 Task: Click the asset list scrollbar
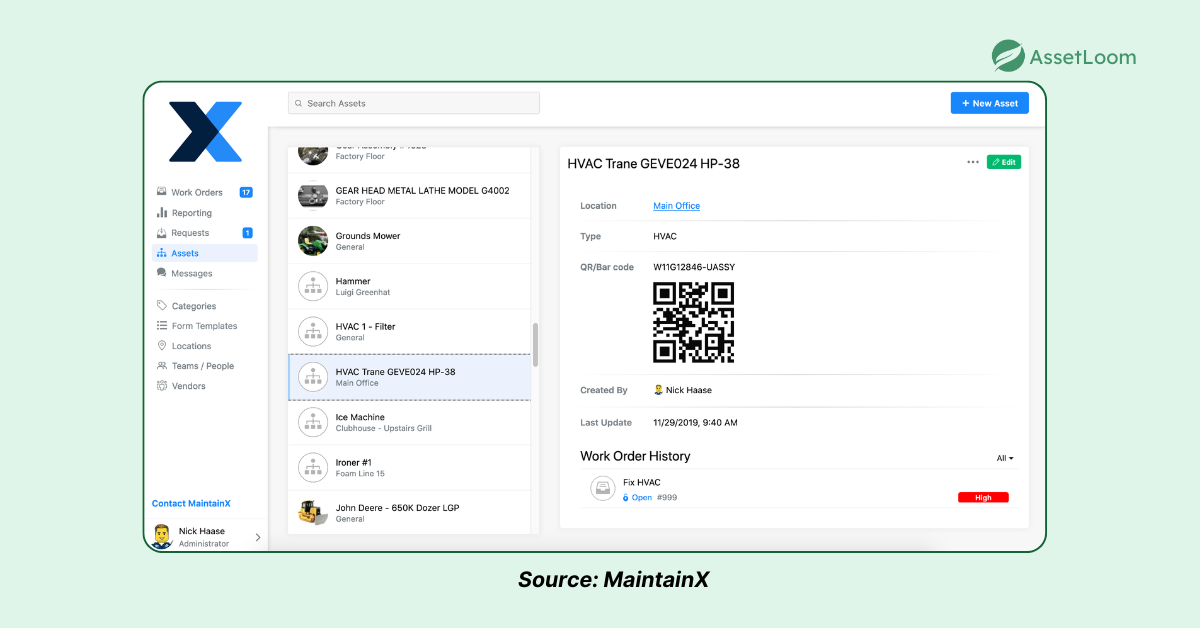tap(535, 344)
